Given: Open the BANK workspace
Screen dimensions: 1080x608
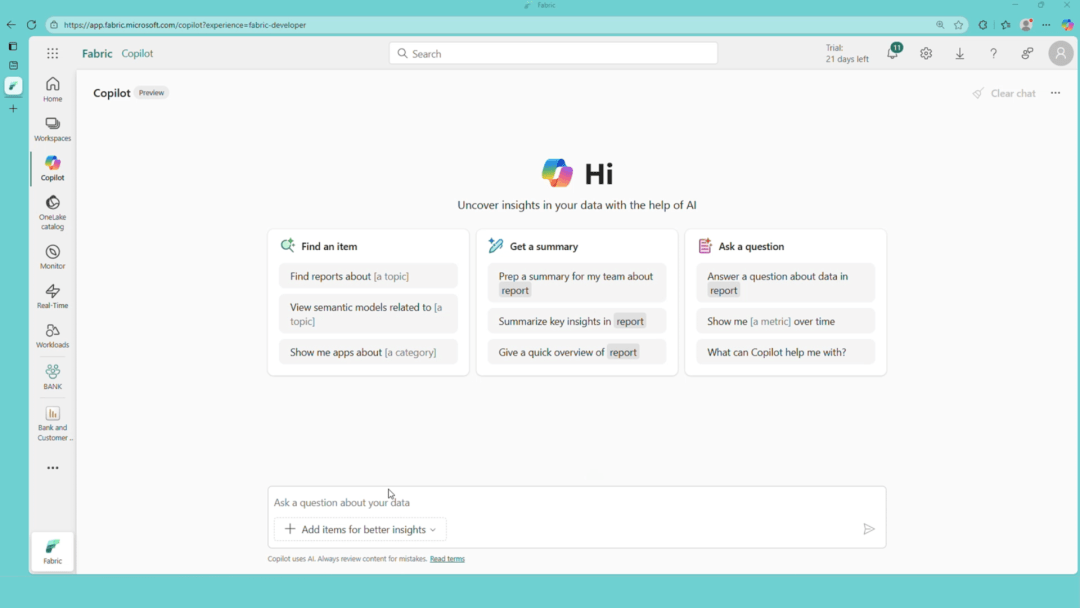Looking at the screenshot, I should click(x=52, y=377).
